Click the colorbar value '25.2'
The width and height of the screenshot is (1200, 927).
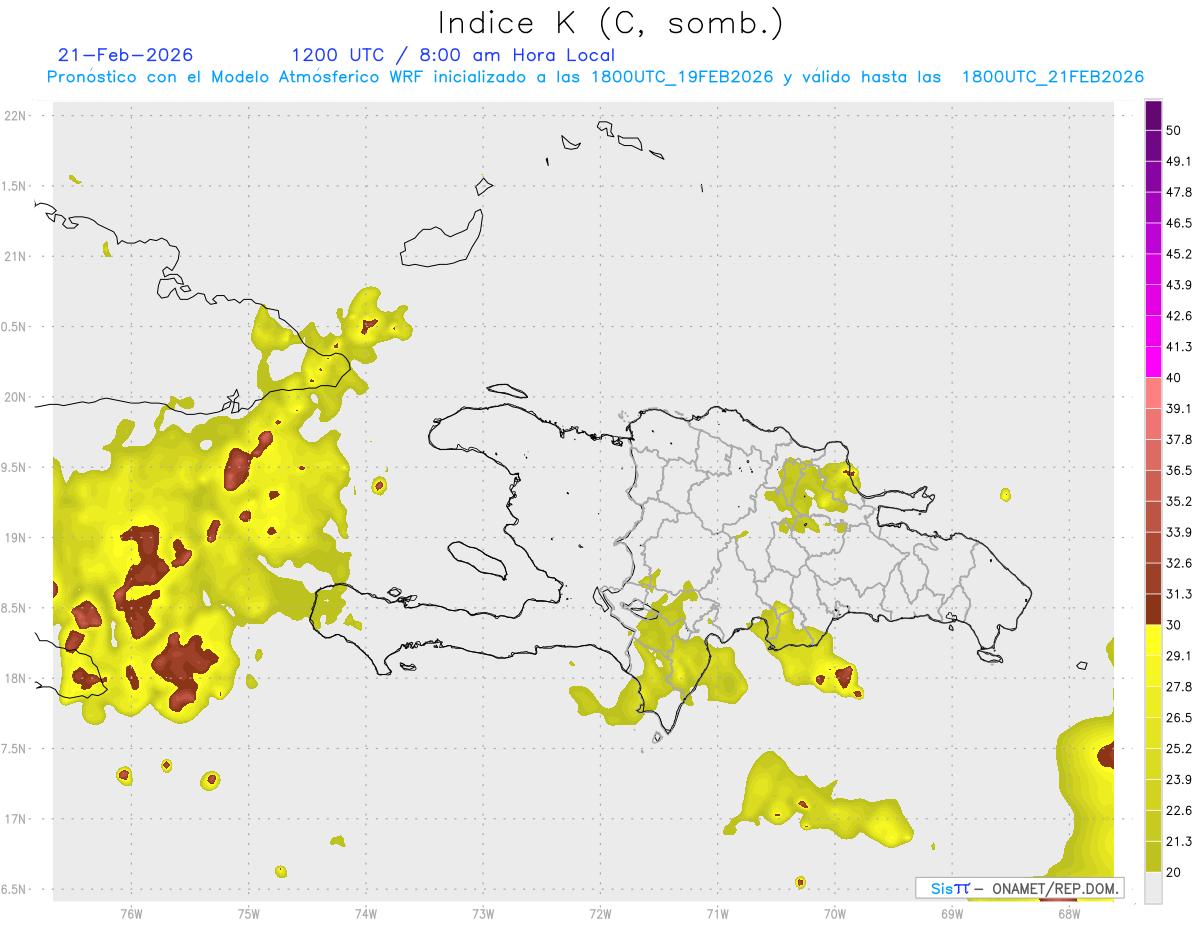tap(1179, 748)
